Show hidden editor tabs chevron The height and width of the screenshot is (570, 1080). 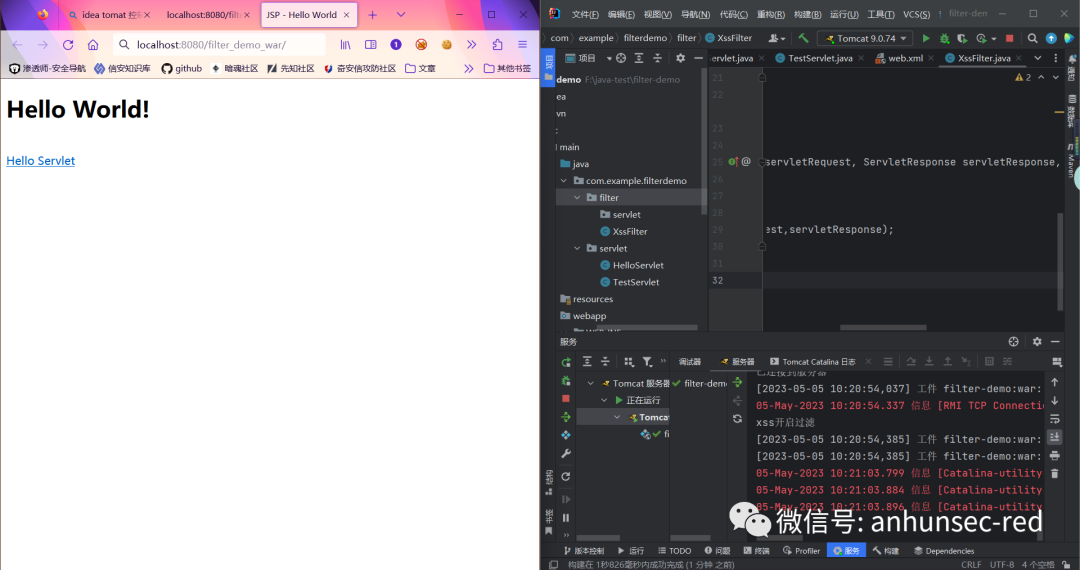coord(1038,59)
